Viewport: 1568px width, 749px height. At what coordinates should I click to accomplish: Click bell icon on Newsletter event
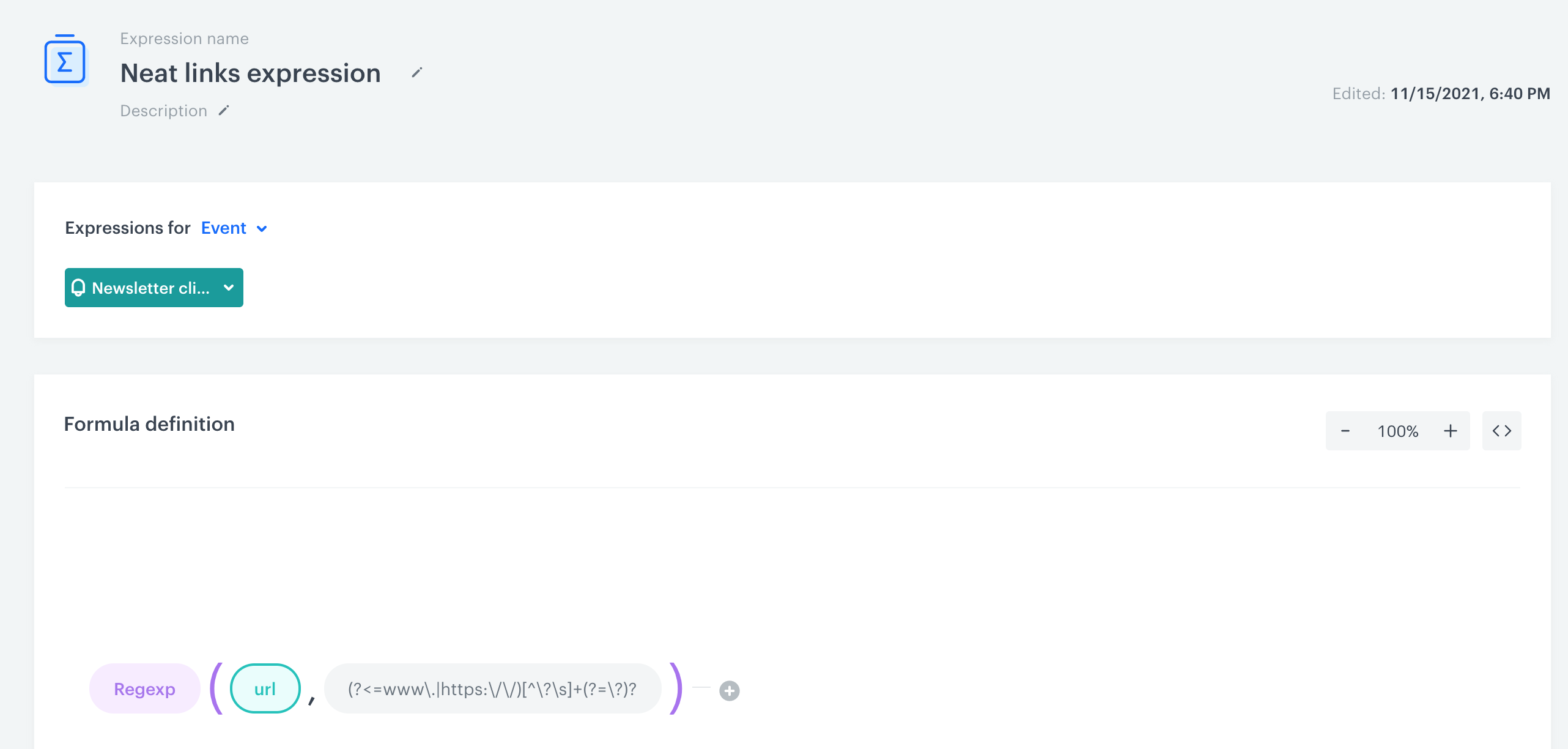[78, 288]
